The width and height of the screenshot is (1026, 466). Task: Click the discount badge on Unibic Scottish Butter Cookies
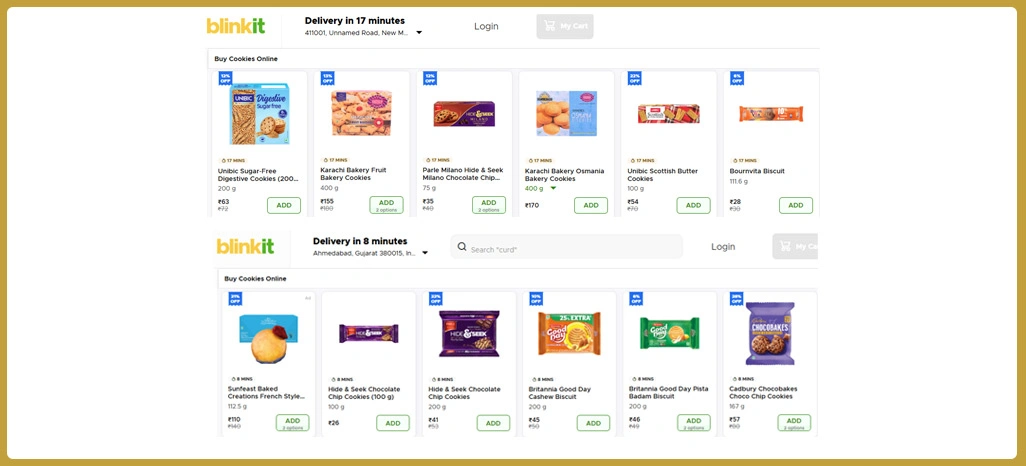[634, 78]
